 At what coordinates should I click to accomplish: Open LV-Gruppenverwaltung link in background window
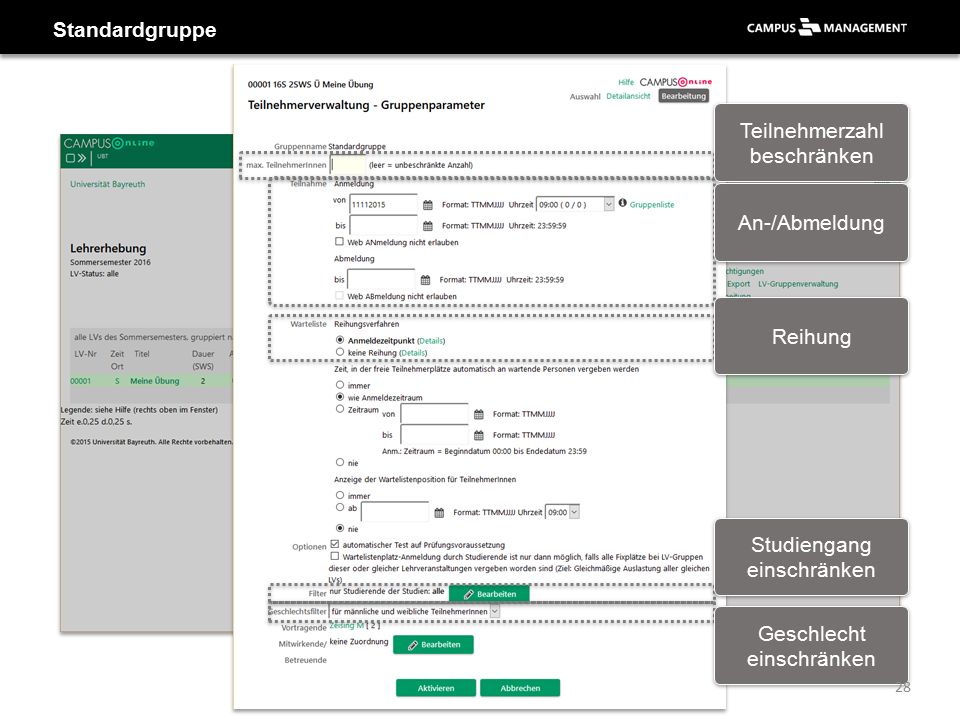[798, 284]
